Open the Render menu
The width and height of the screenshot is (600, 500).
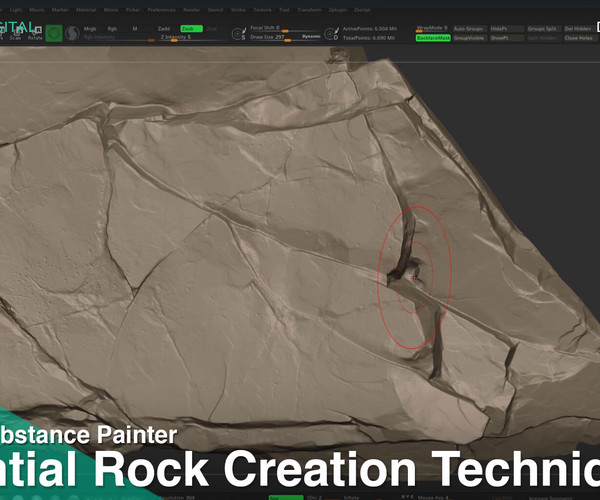(x=191, y=10)
